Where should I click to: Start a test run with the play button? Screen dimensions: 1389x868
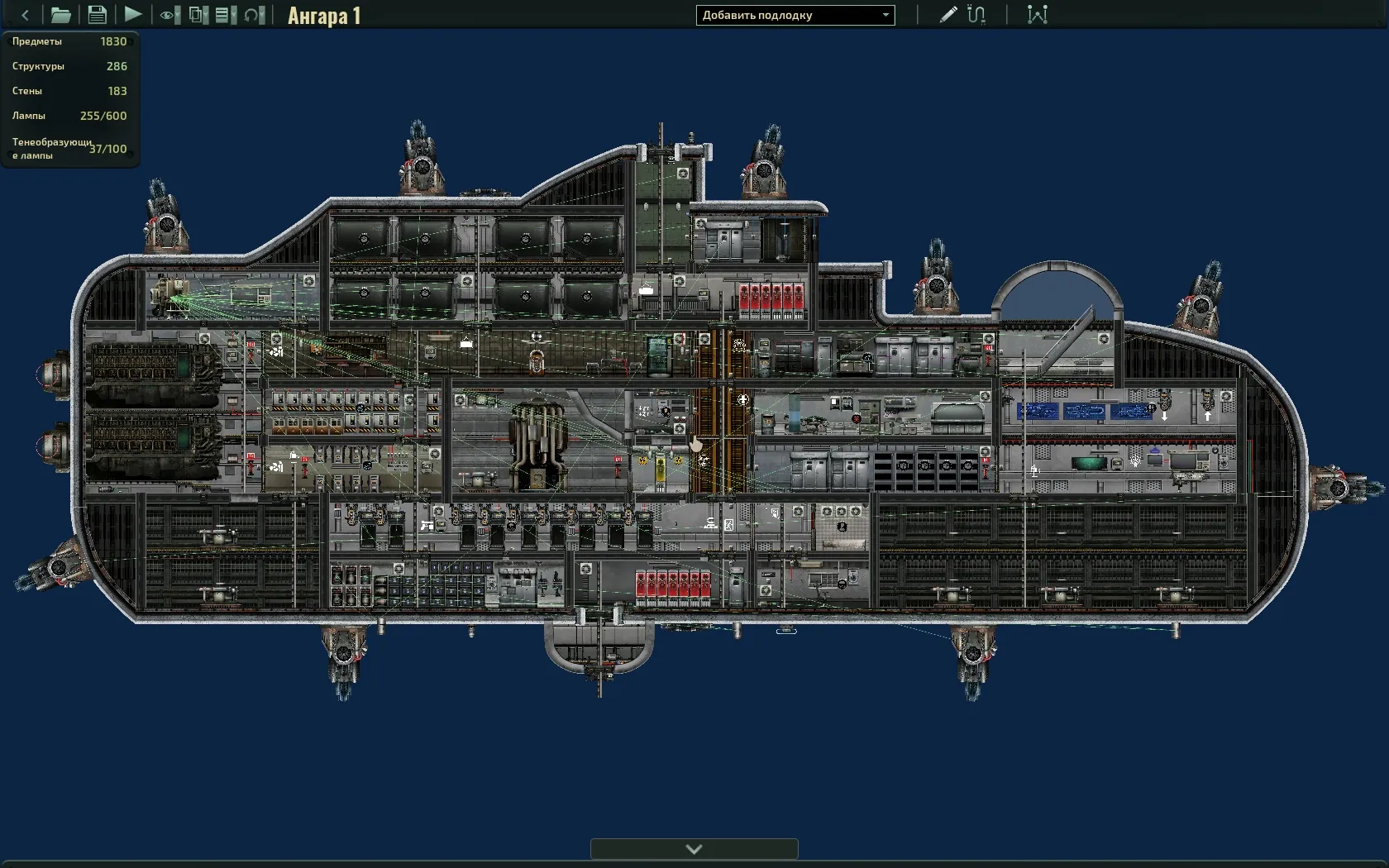132,15
